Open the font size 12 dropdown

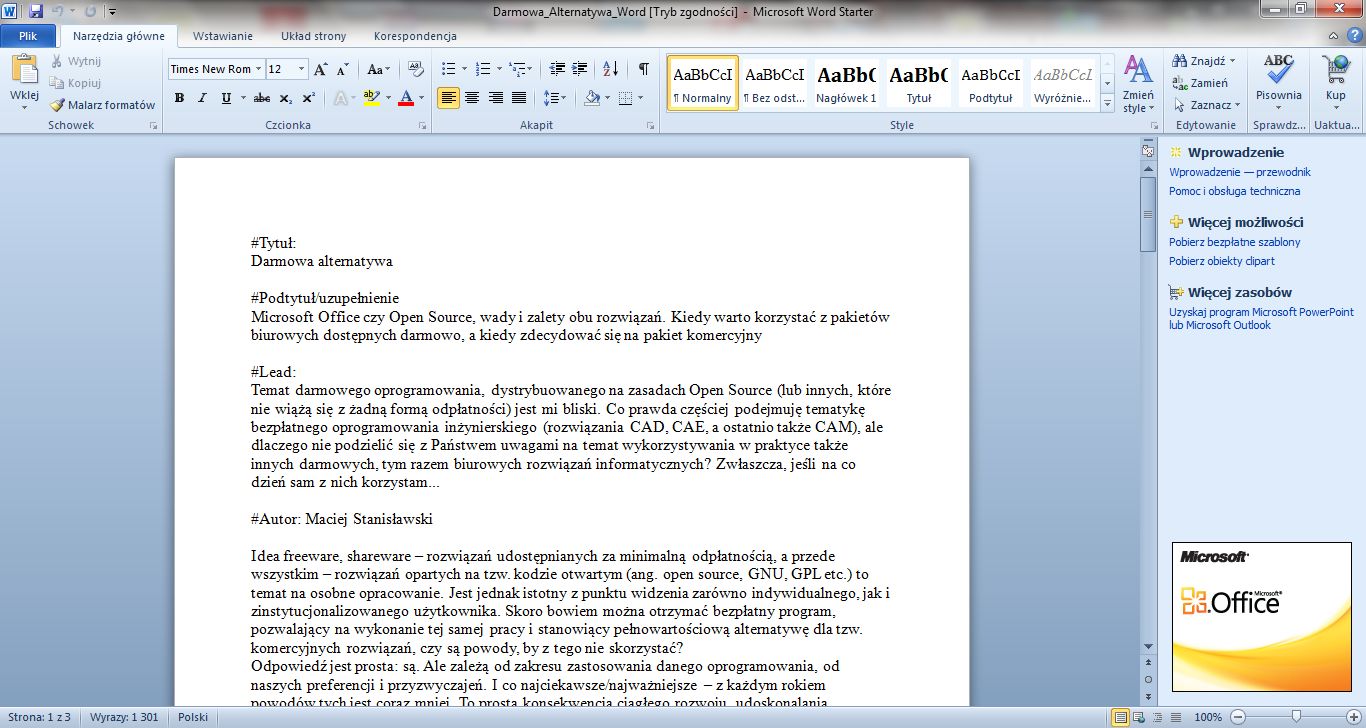pos(302,69)
